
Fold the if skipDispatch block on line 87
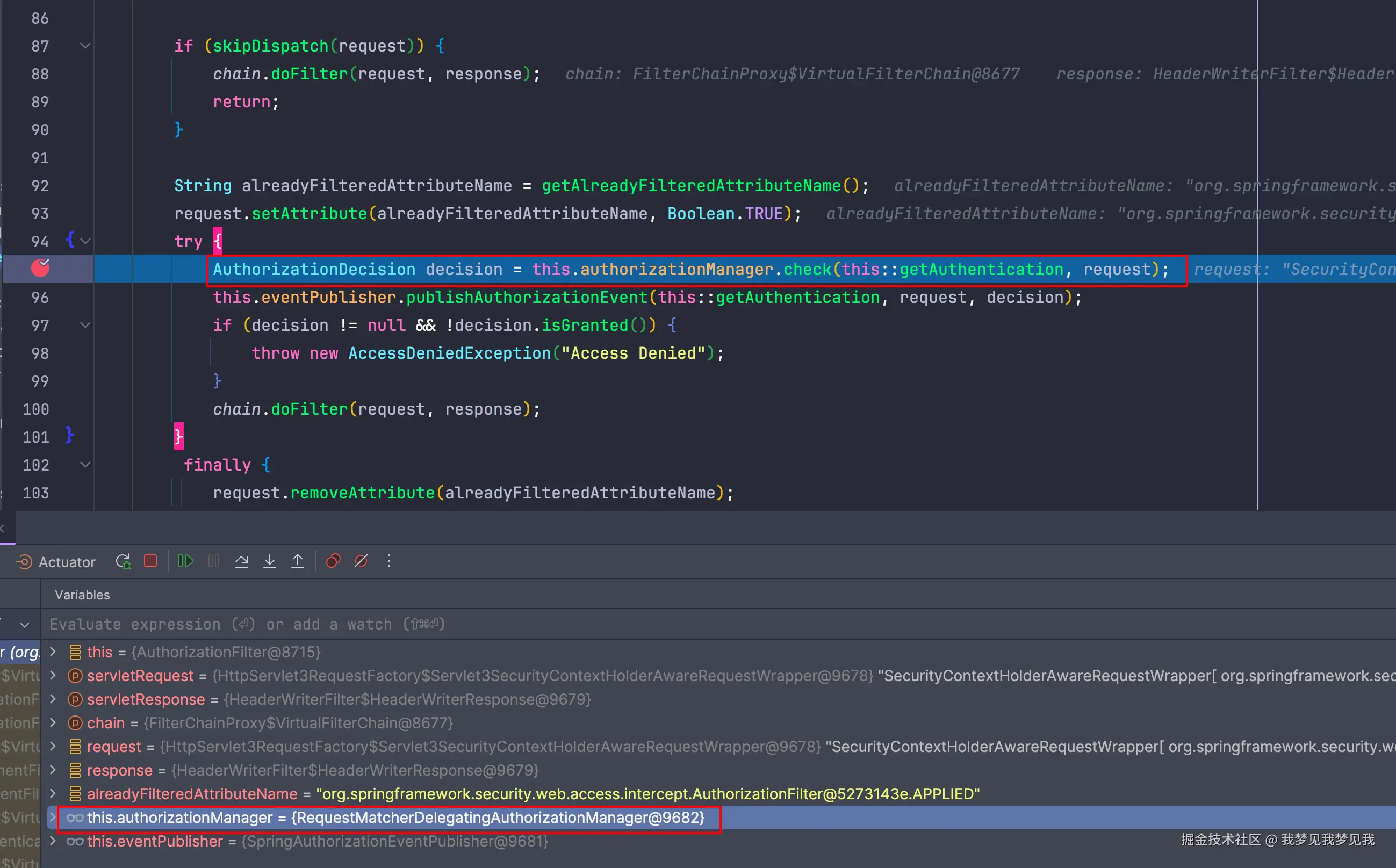[x=85, y=45]
